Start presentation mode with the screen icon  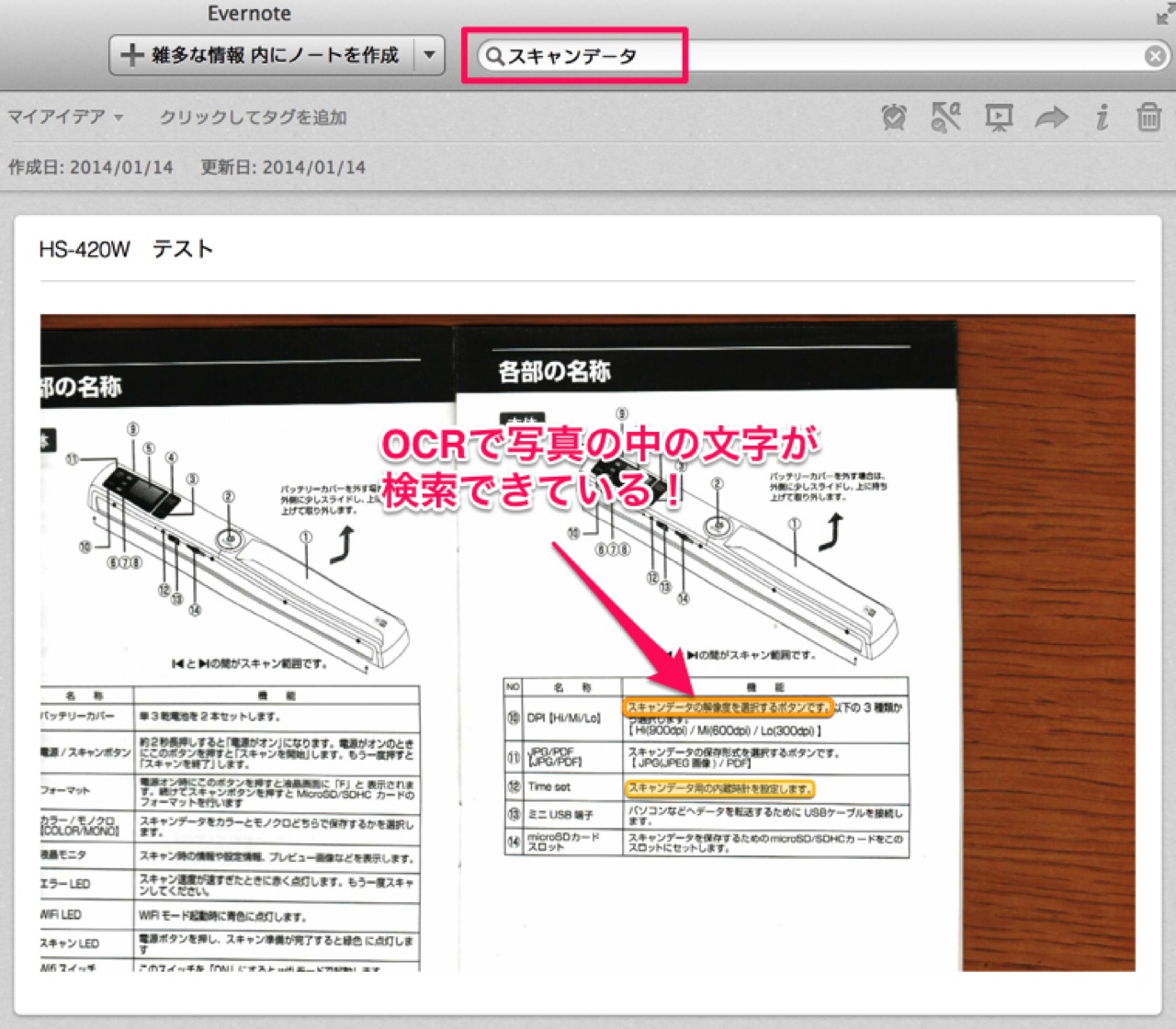(x=999, y=117)
